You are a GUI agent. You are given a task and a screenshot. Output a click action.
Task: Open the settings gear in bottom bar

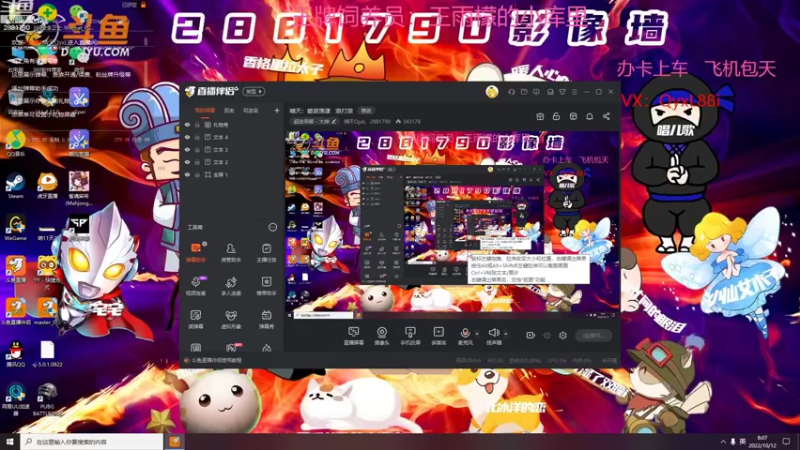[x=563, y=335]
